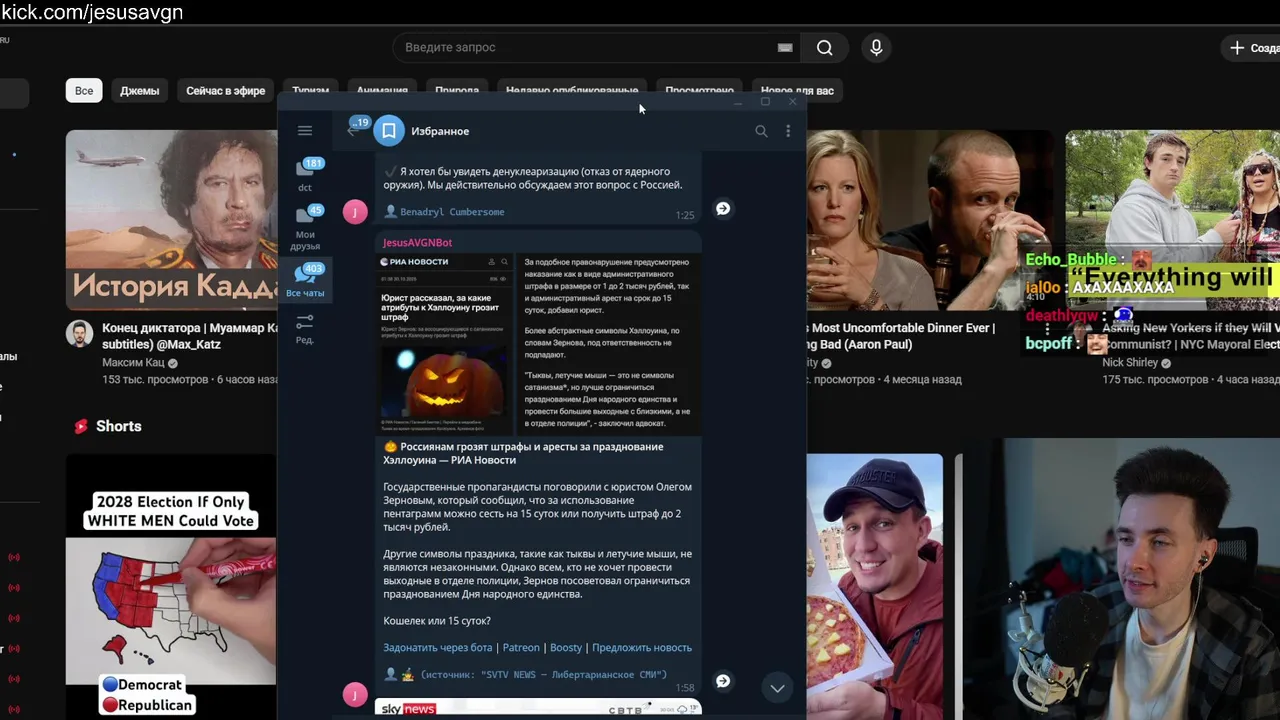Open 2028 Election Short thumbnail
Image resolution: width=1280 pixels, height=720 pixels.
click(x=171, y=586)
